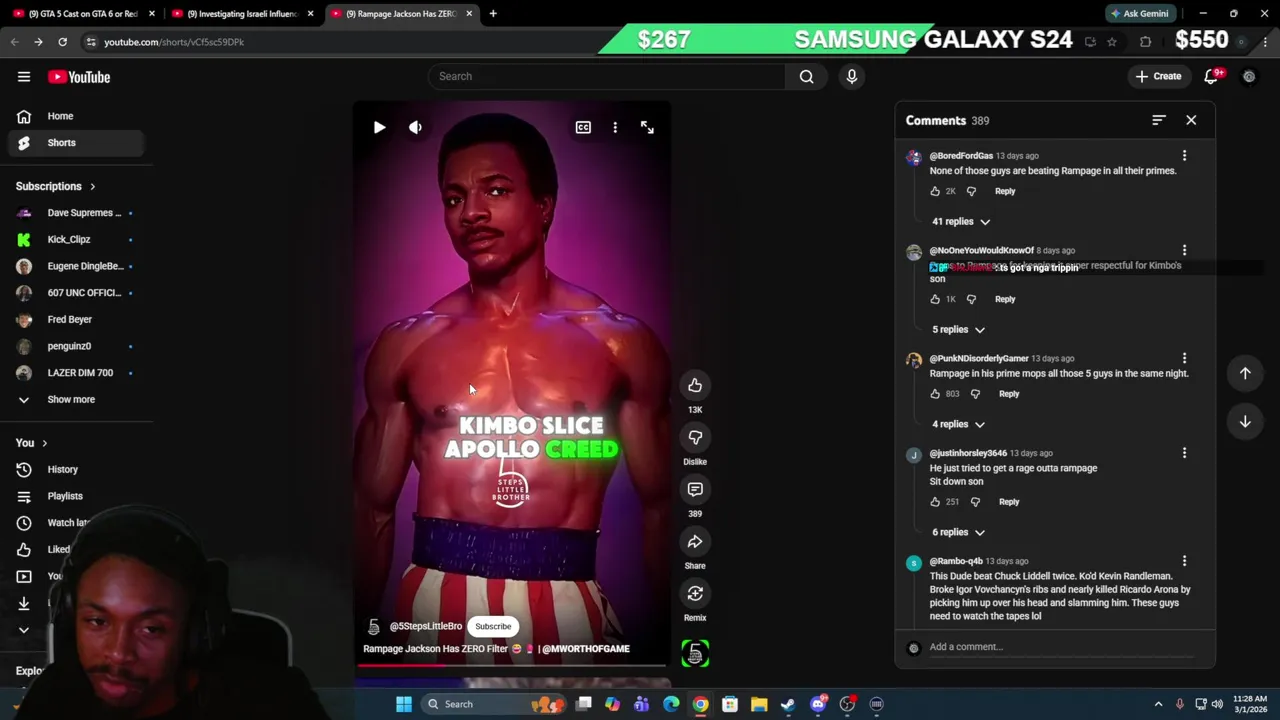The image size is (1280, 720).
Task: Go to the YouTube logo home
Action: click(79, 77)
